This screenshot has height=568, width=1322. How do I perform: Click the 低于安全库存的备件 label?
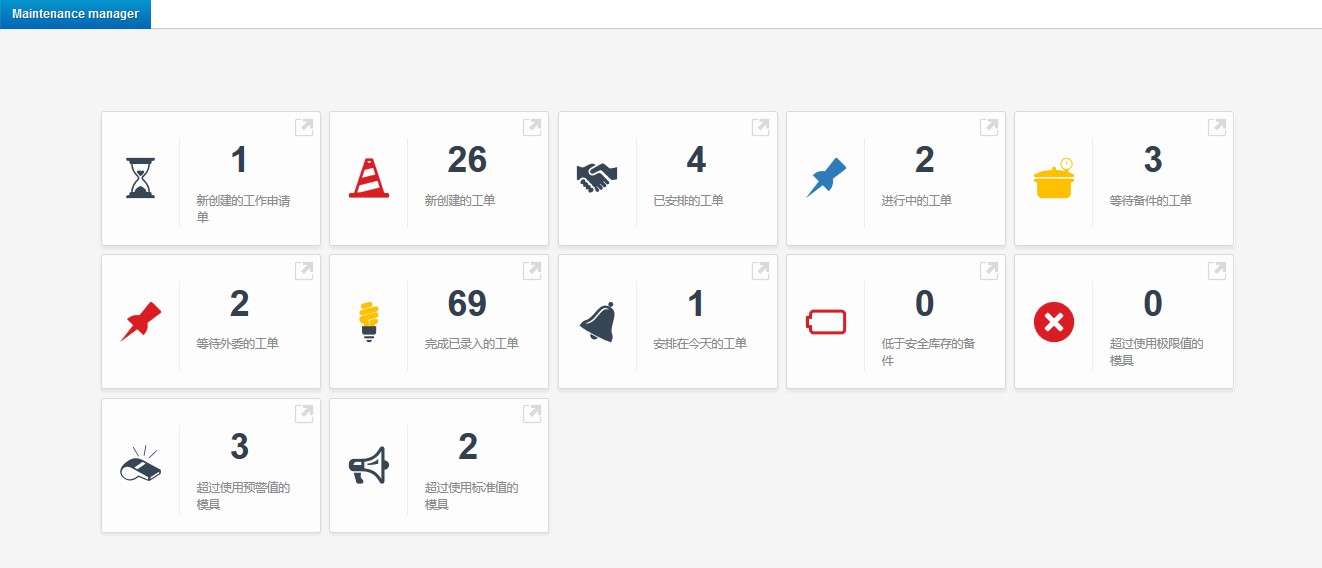point(928,352)
